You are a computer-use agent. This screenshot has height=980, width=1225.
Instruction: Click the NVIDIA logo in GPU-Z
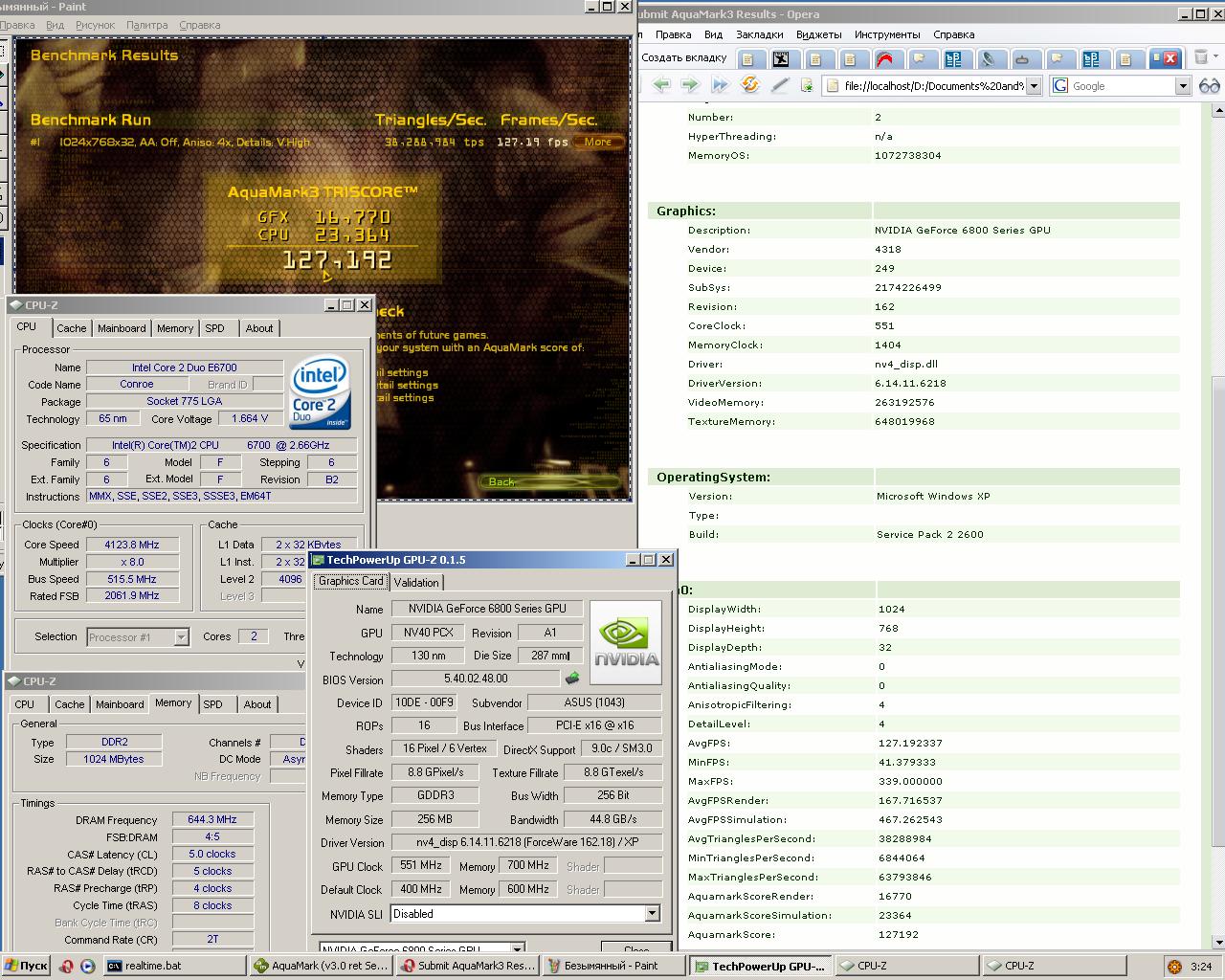coord(626,642)
